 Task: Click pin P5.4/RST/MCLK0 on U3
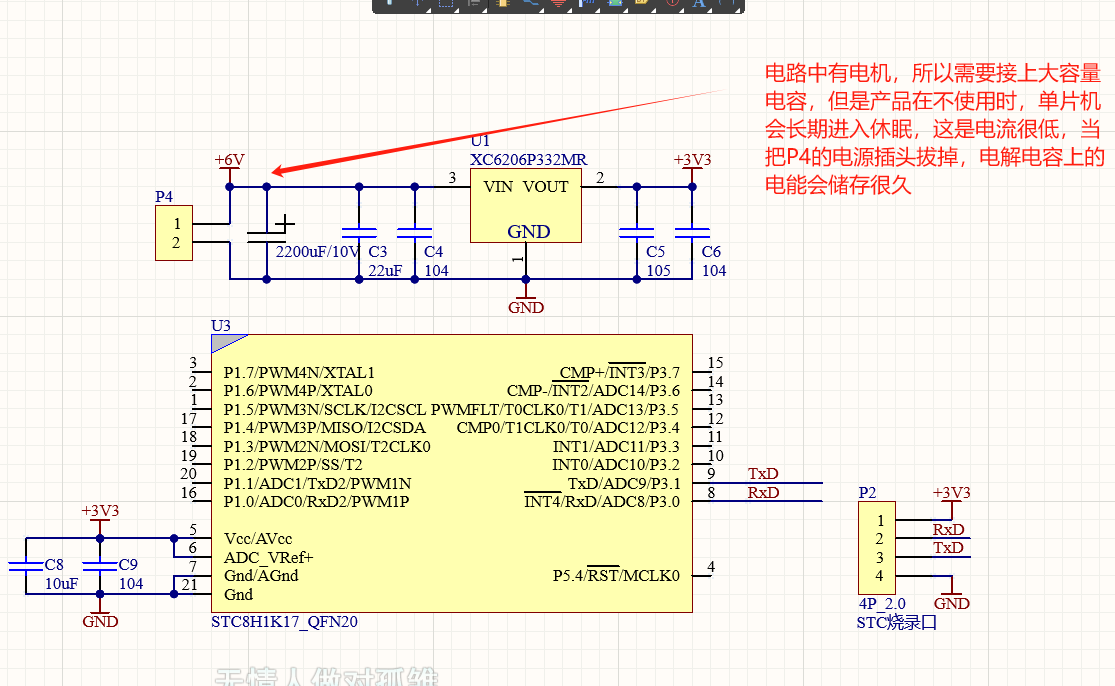616,576
